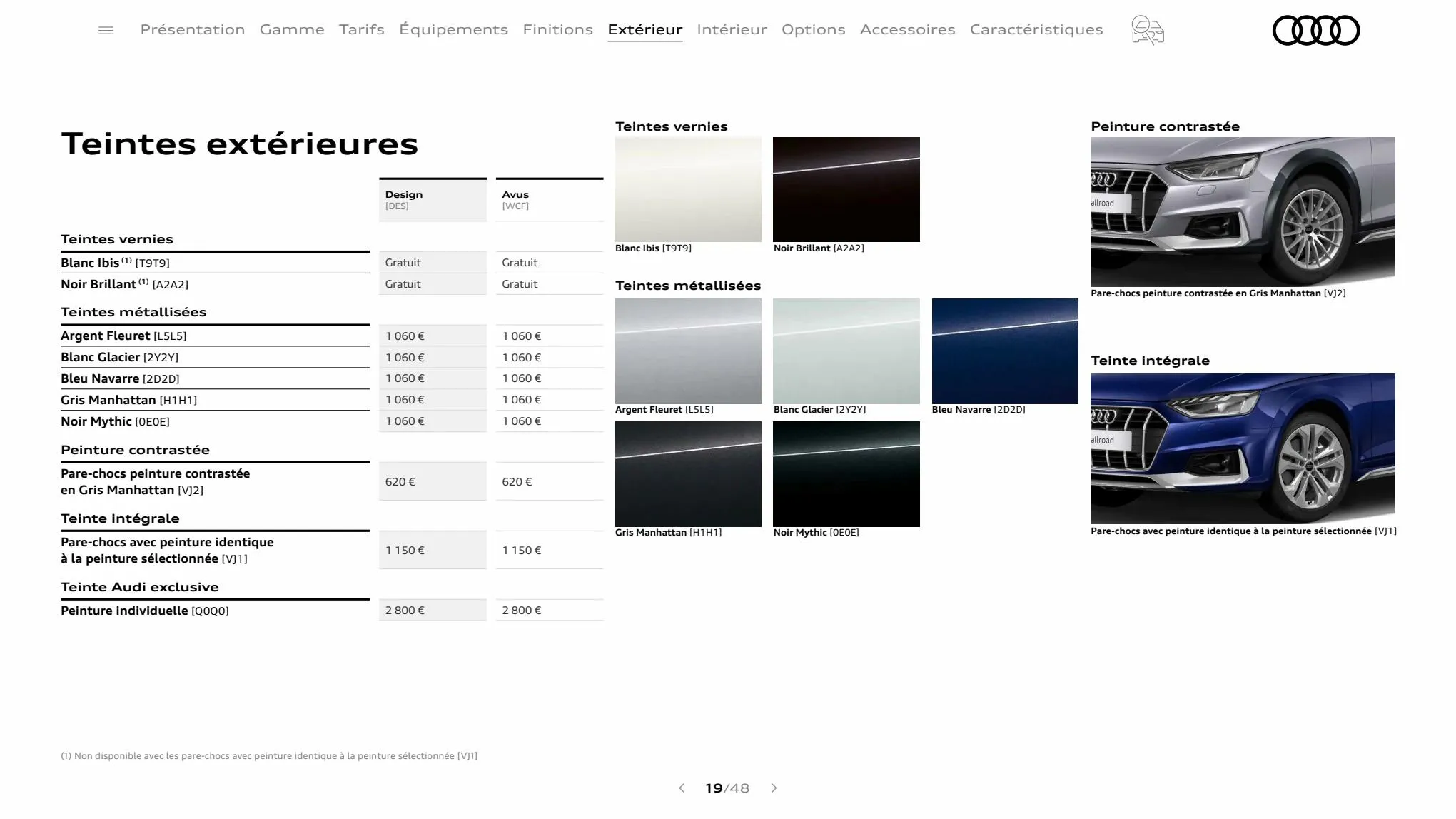Go to next page arrow
1456x819 pixels.
point(774,788)
